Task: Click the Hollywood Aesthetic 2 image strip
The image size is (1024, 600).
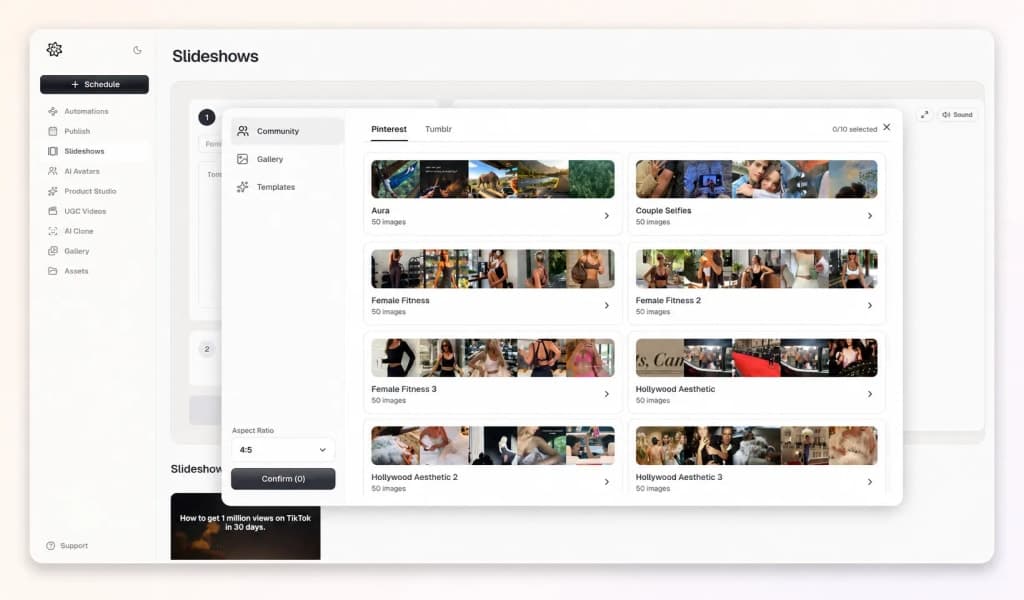Action: click(492, 445)
